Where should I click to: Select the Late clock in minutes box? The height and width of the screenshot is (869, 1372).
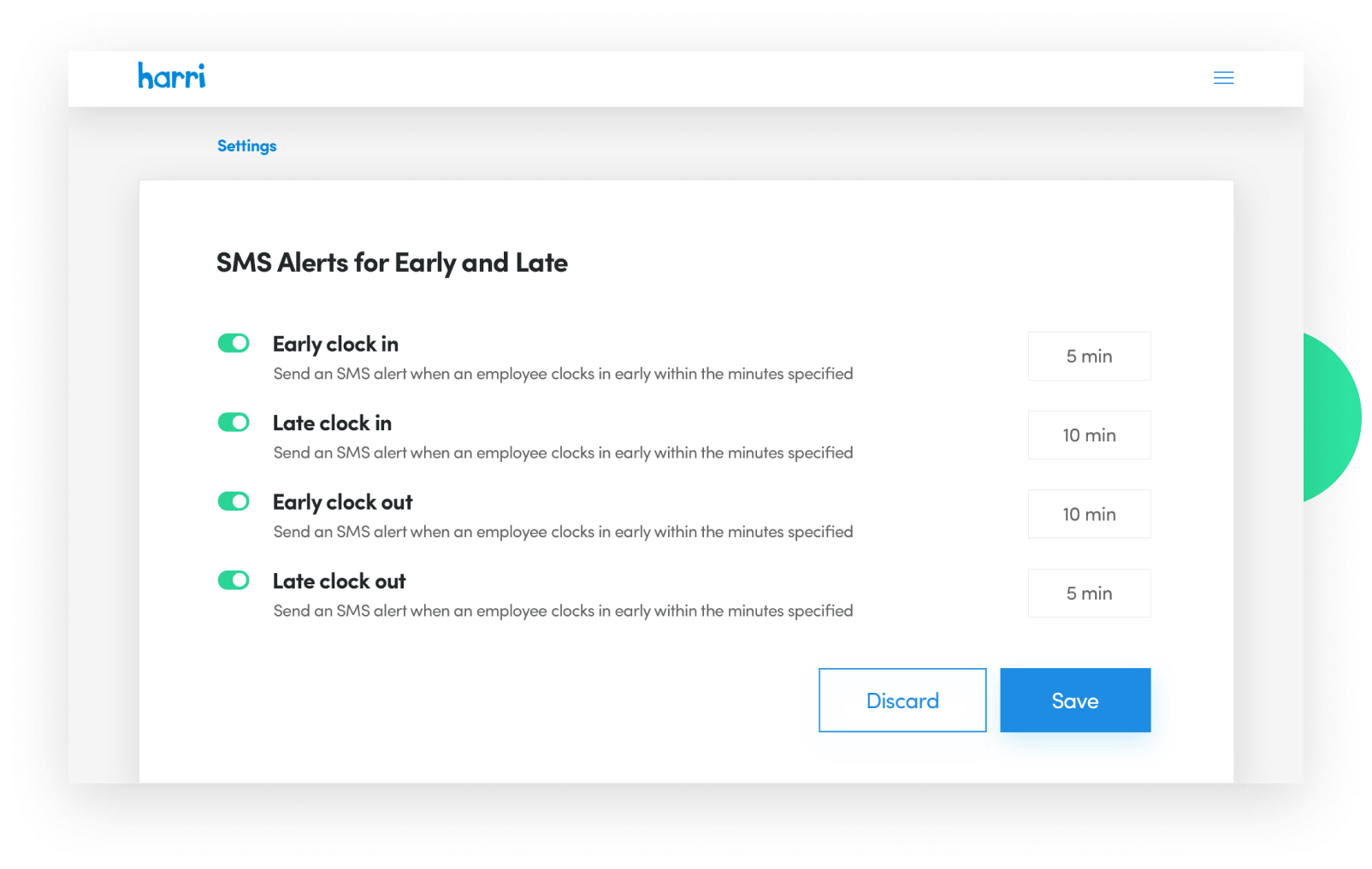click(1089, 435)
